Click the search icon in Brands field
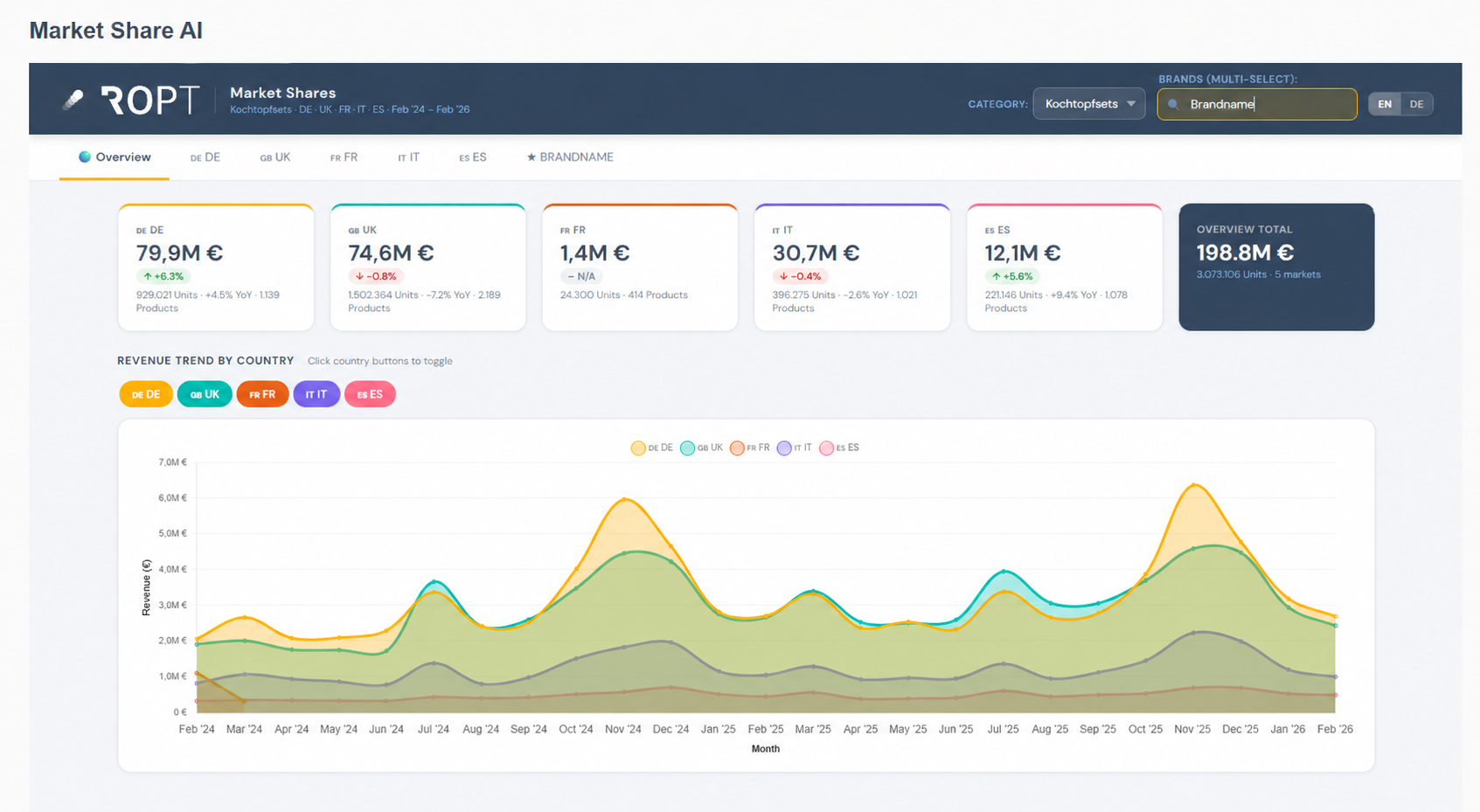The width and height of the screenshot is (1480, 812). [1173, 104]
